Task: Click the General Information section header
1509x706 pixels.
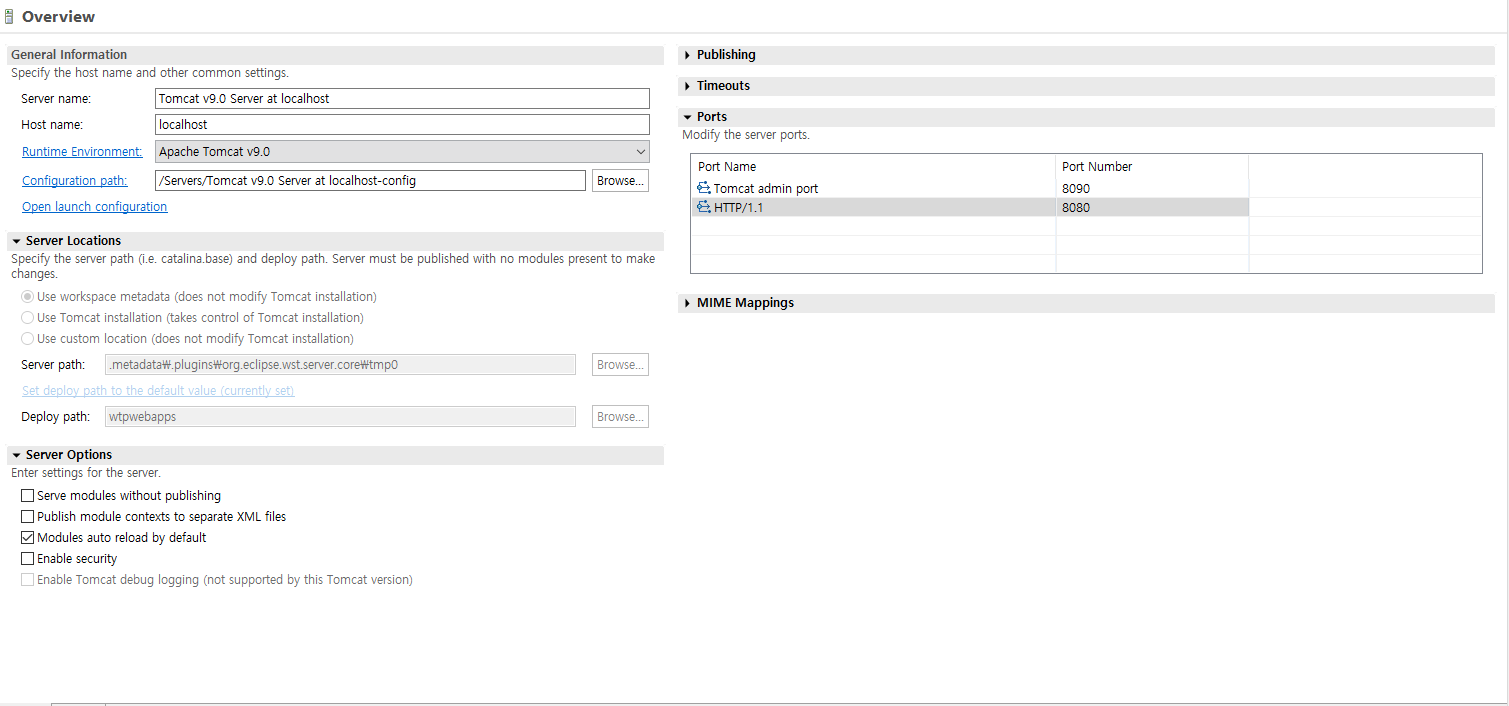Action: coord(335,55)
